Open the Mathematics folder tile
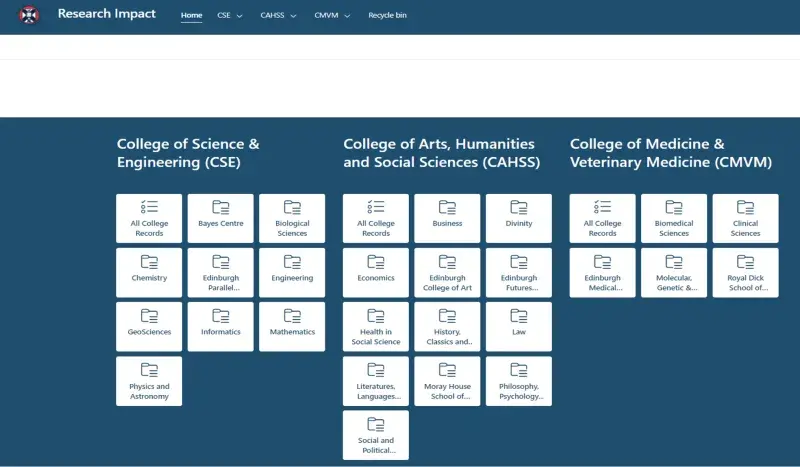The height and width of the screenshot is (467, 800). (x=292, y=327)
